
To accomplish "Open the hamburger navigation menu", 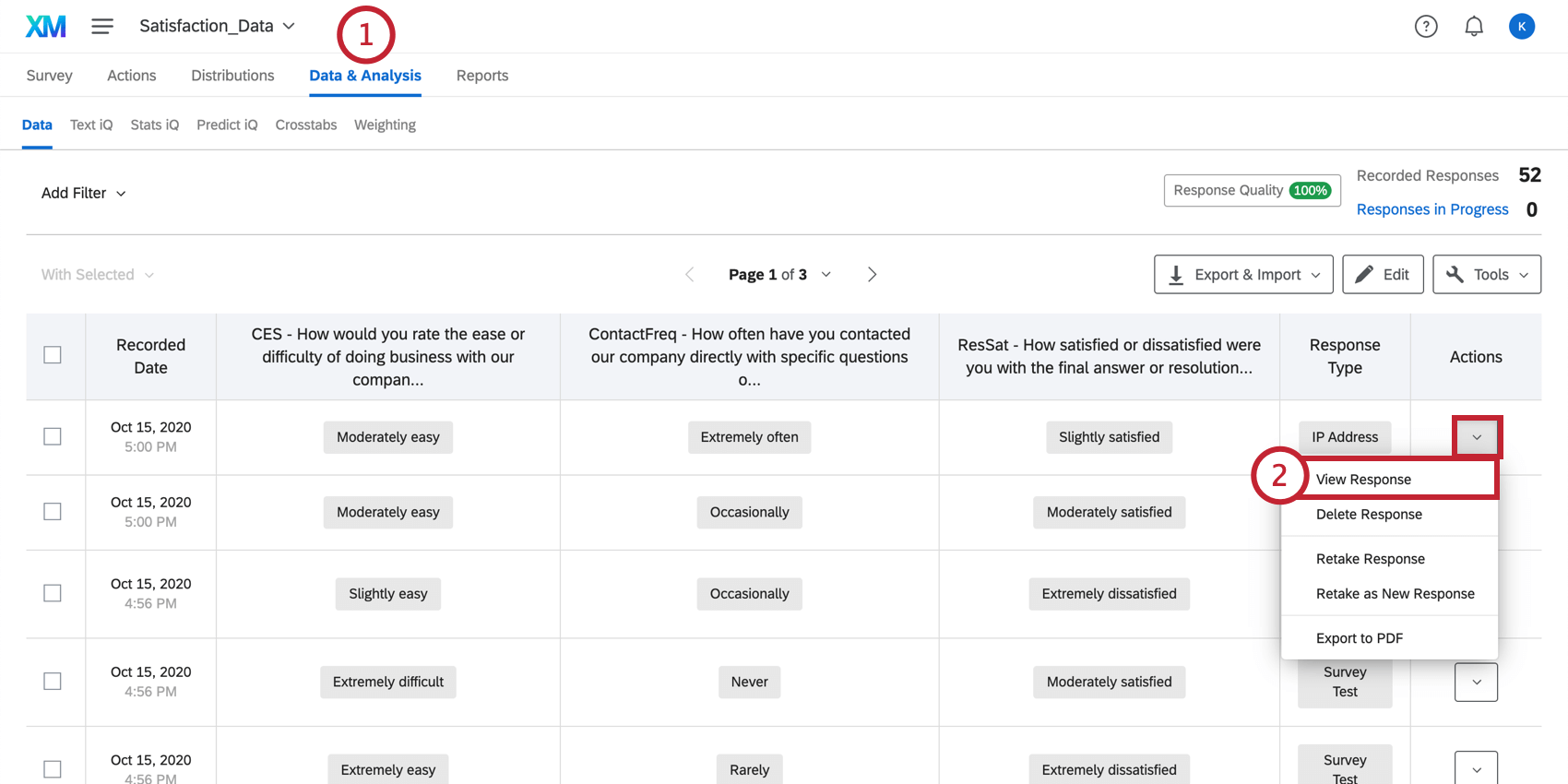I will click(x=102, y=27).
